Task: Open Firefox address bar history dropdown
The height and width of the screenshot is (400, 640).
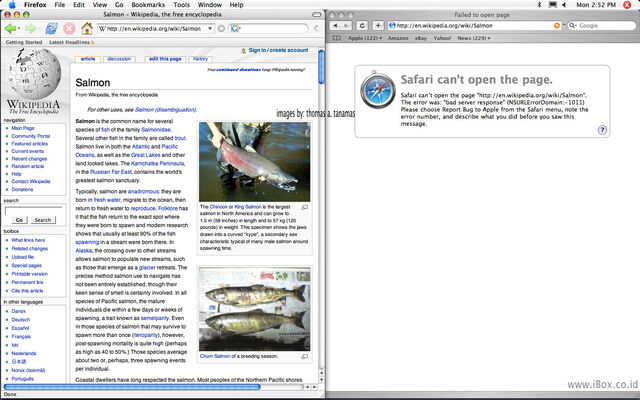Action: pos(210,29)
